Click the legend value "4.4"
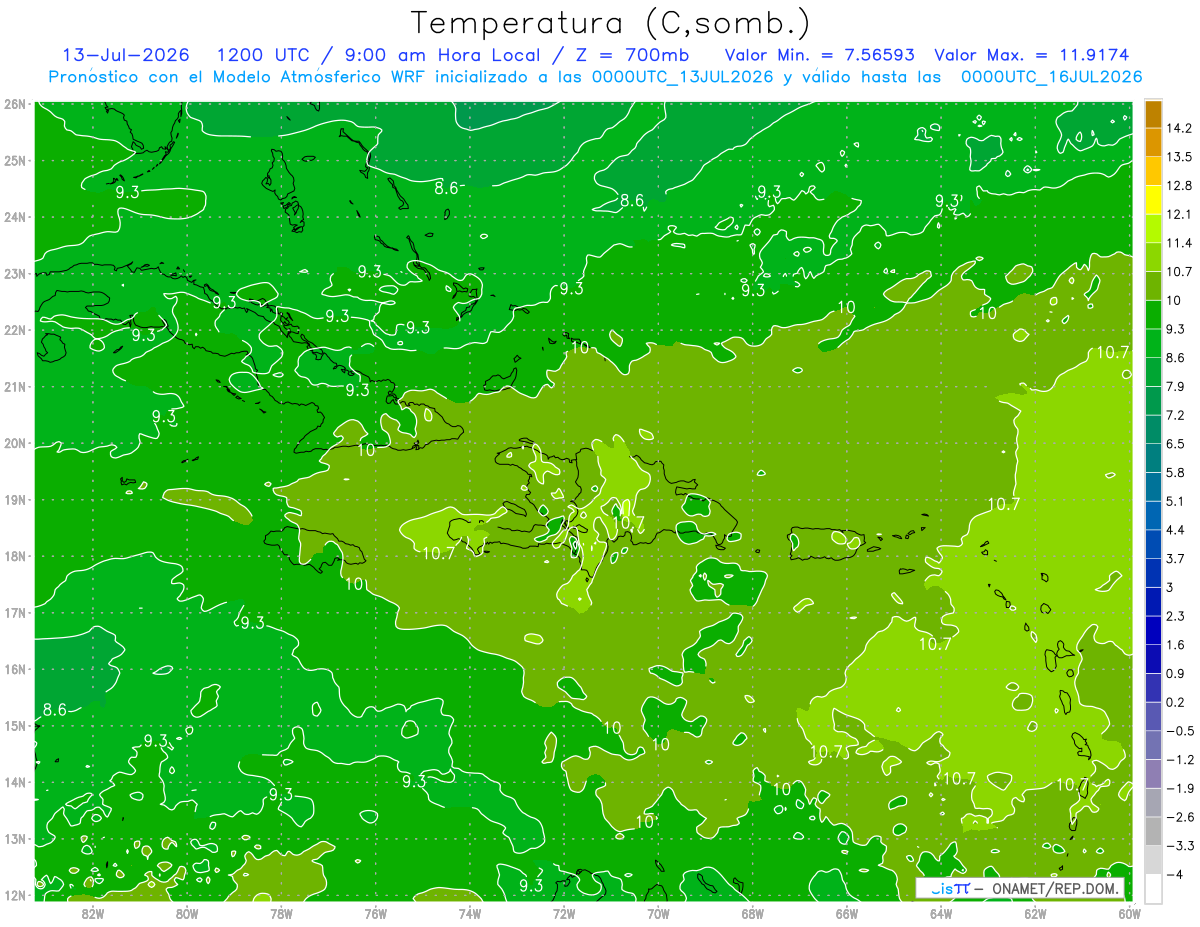1200x927 pixels. click(1176, 529)
